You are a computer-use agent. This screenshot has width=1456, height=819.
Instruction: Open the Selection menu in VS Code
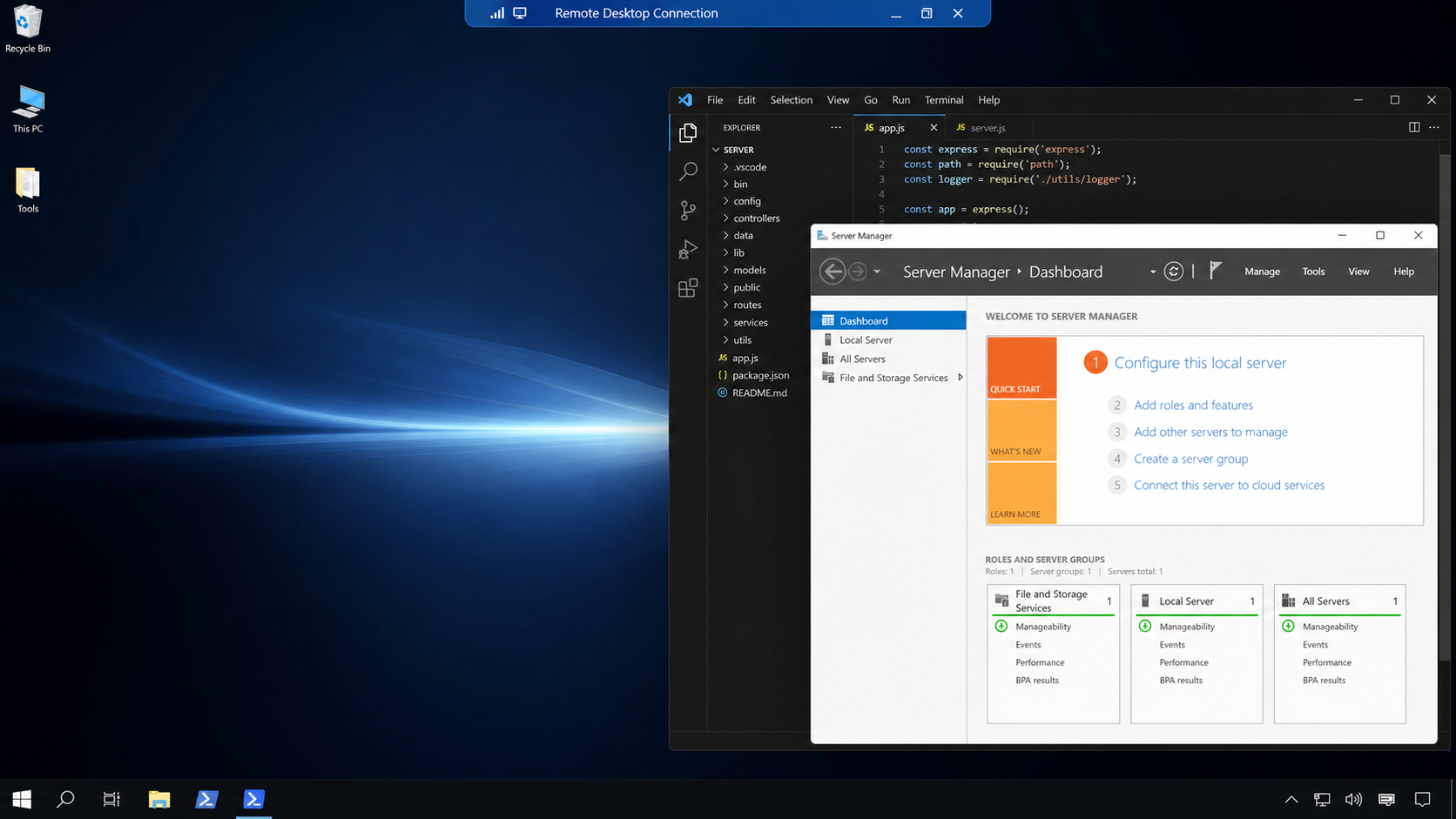click(x=791, y=100)
